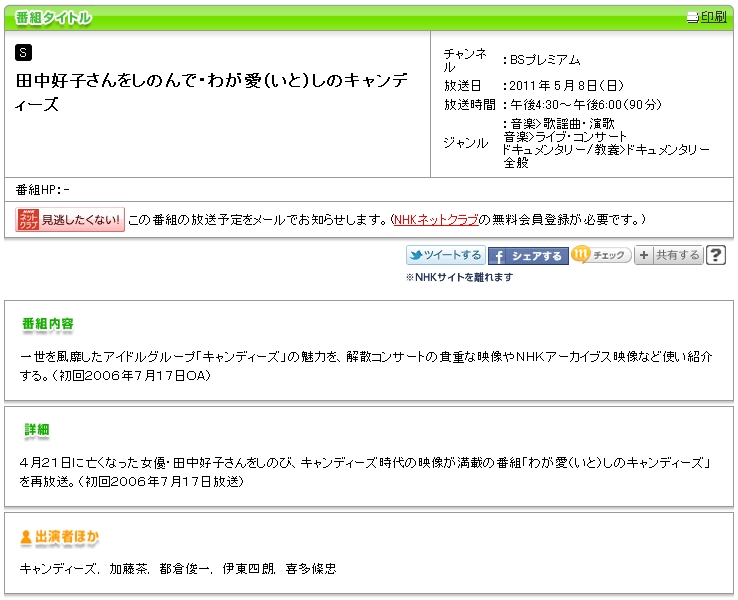Click the 詳細 section heading
738x600 pixels.
pos(37,430)
